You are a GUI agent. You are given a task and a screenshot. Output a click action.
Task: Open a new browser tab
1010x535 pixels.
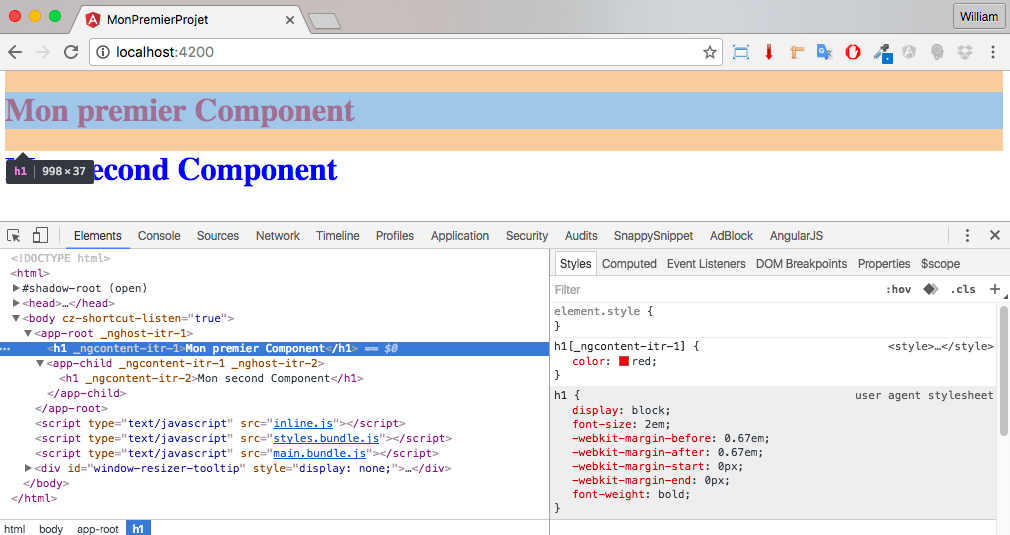[325, 21]
